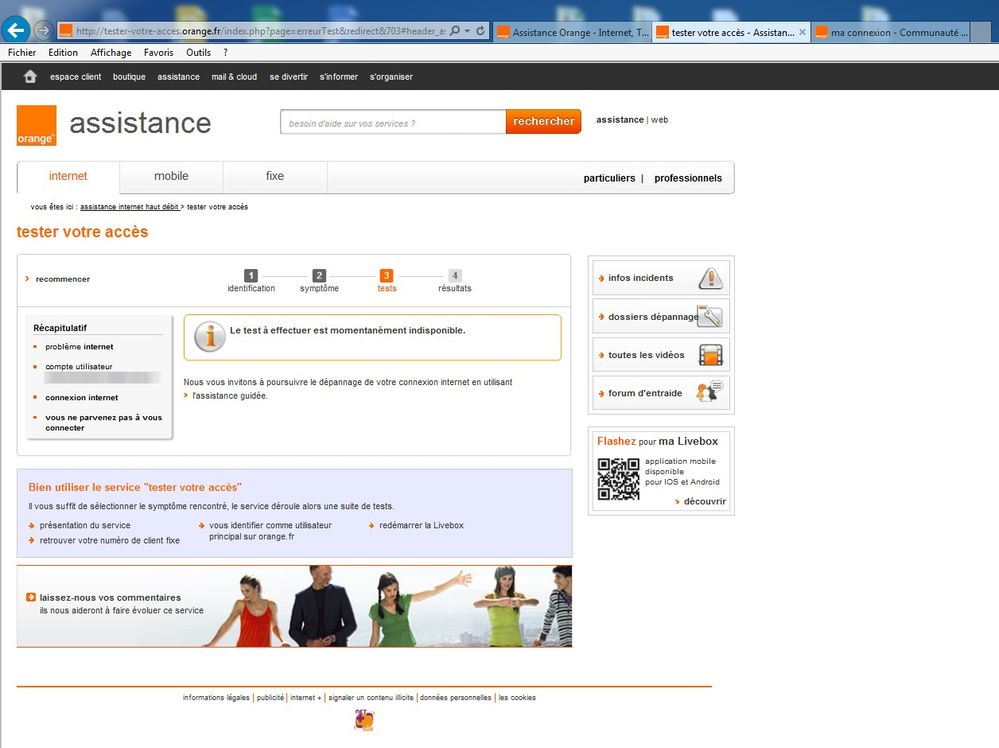This screenshot has height=748, width=999.
Task: Open se divertir section
Action: point(288,77)
